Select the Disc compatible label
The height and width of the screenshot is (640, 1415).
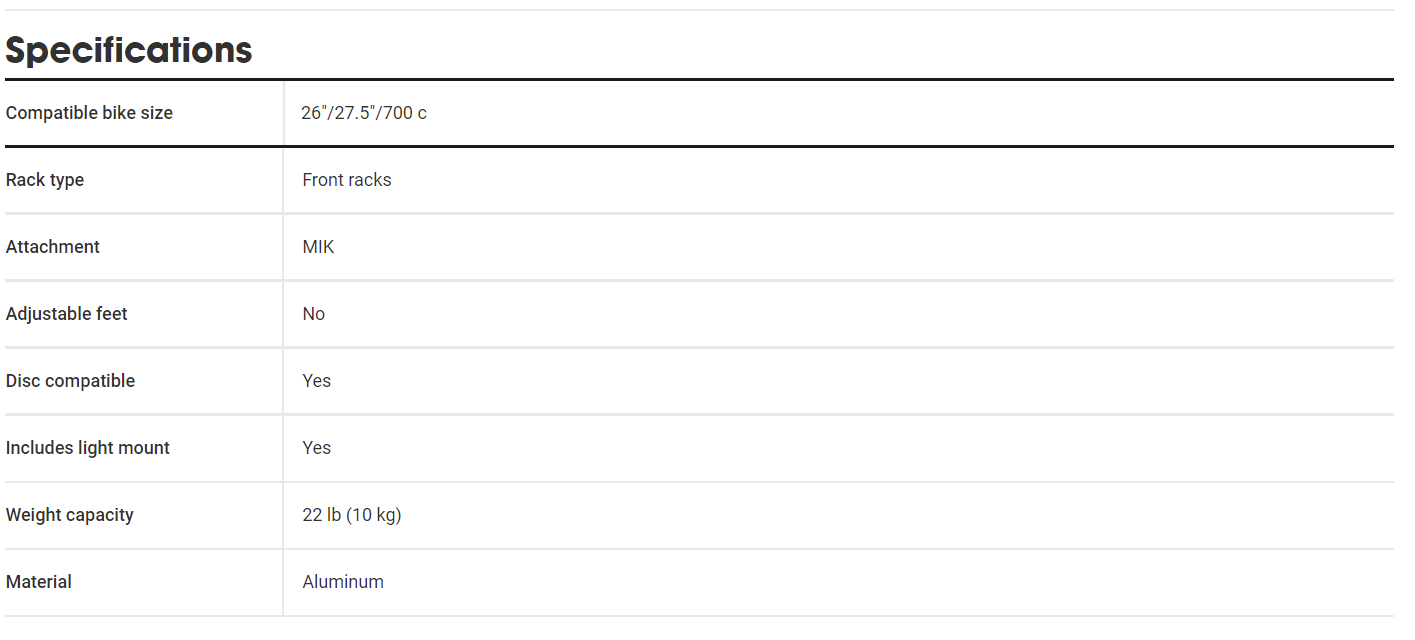tap(70, 381)
